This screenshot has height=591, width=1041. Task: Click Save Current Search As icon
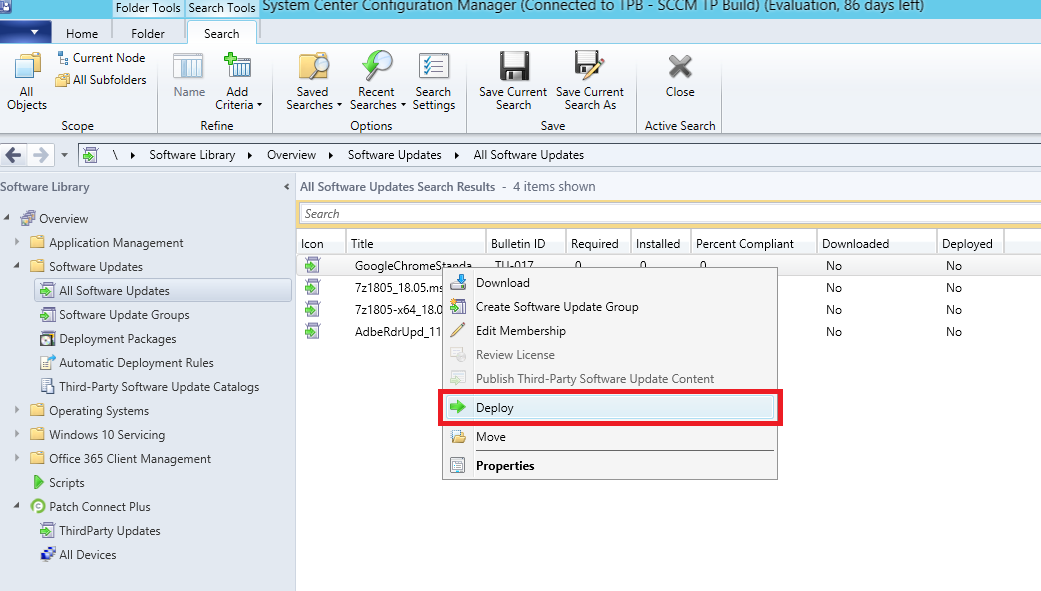(589, 66)
